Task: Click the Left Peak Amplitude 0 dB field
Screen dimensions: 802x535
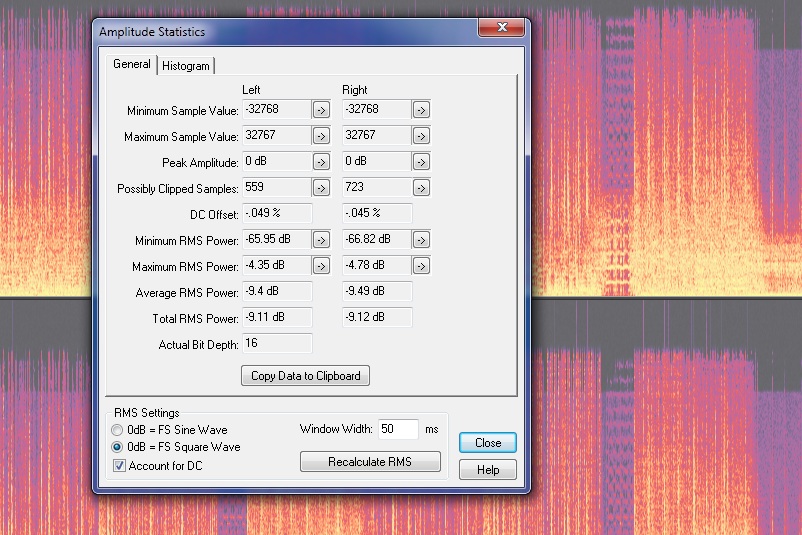Action: pos(277,162)
